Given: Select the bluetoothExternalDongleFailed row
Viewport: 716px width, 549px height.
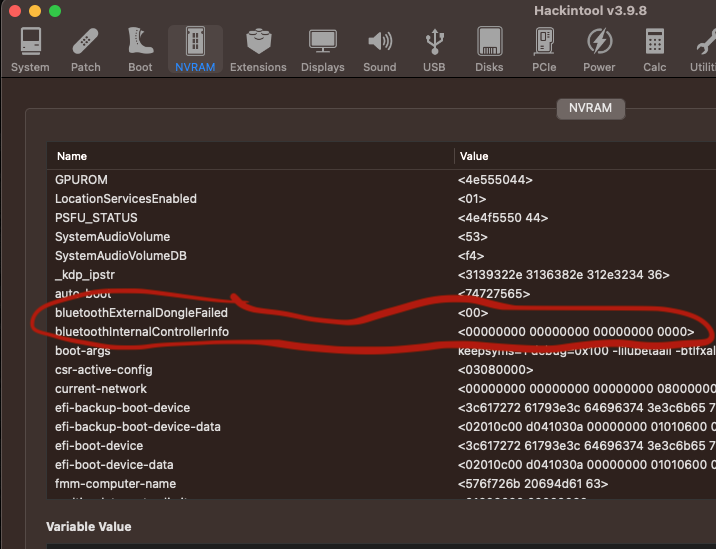Looking at the screenshot, I should coord(381,312).
